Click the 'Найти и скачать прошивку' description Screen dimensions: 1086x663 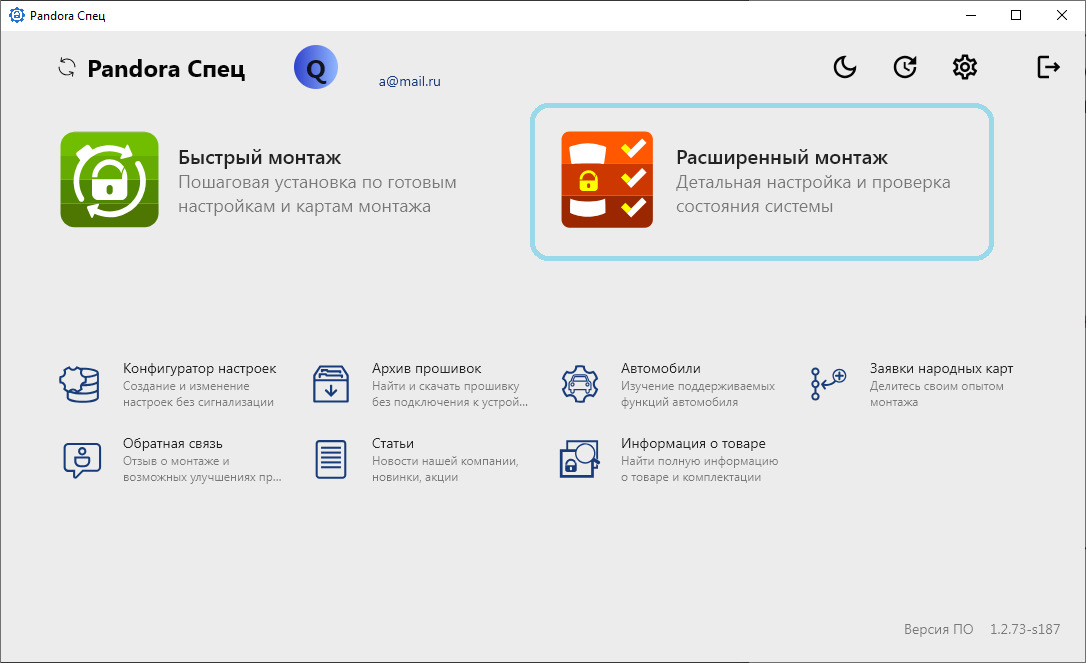point(449,394)
